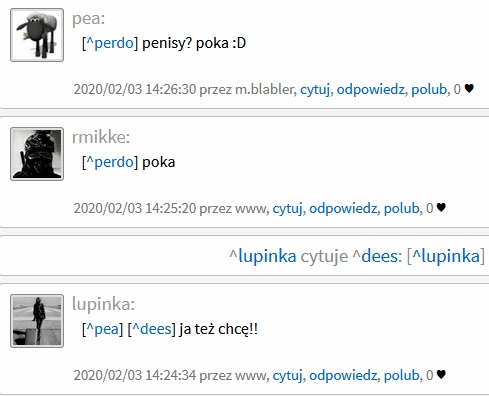Click the heart icon on lupinka's post
This screenshot has height=396, width=489.
(441, 375)
